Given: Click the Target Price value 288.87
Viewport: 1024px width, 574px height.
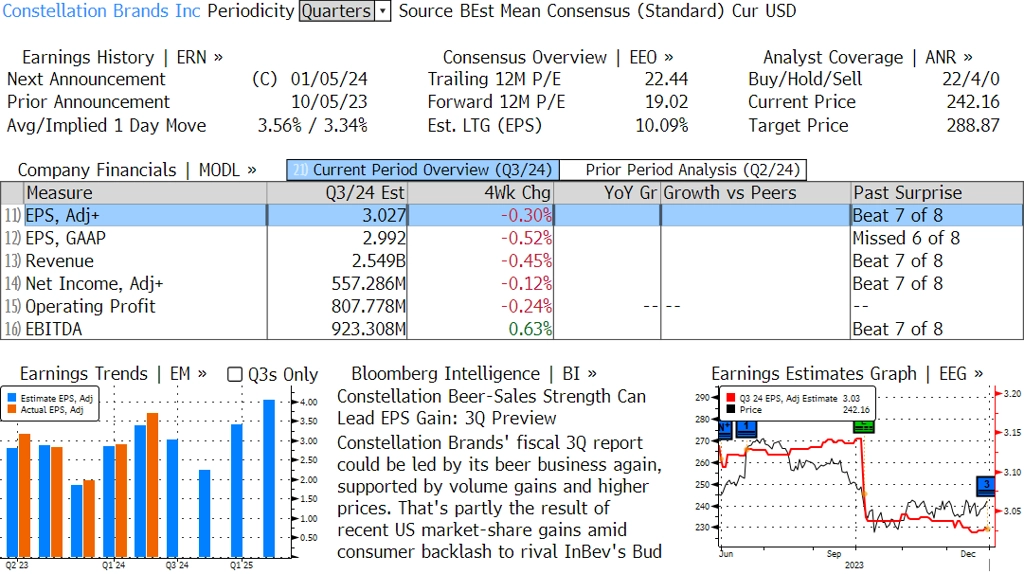Looking at the screenshot, I should click(x=973, y=125).
